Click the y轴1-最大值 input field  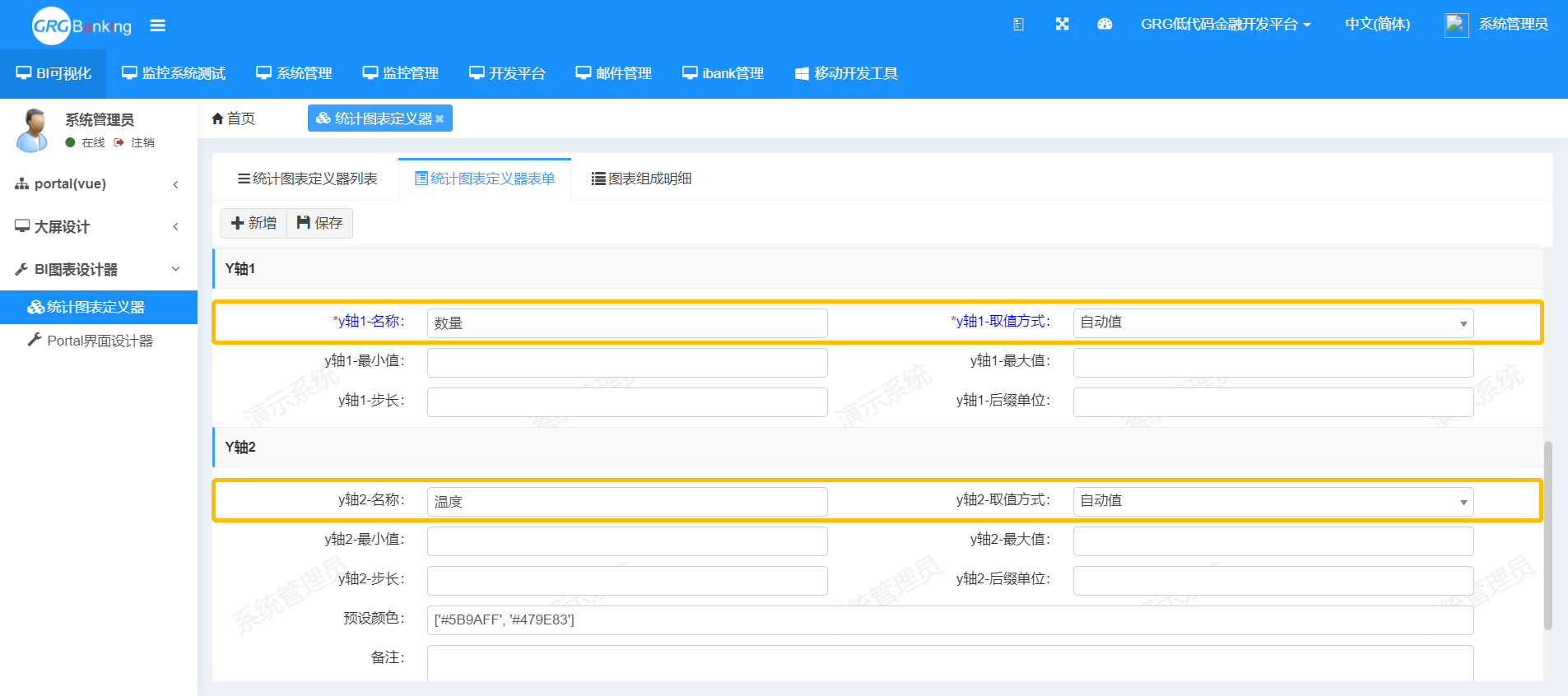pyautogui.click(x=1273, y=362)
